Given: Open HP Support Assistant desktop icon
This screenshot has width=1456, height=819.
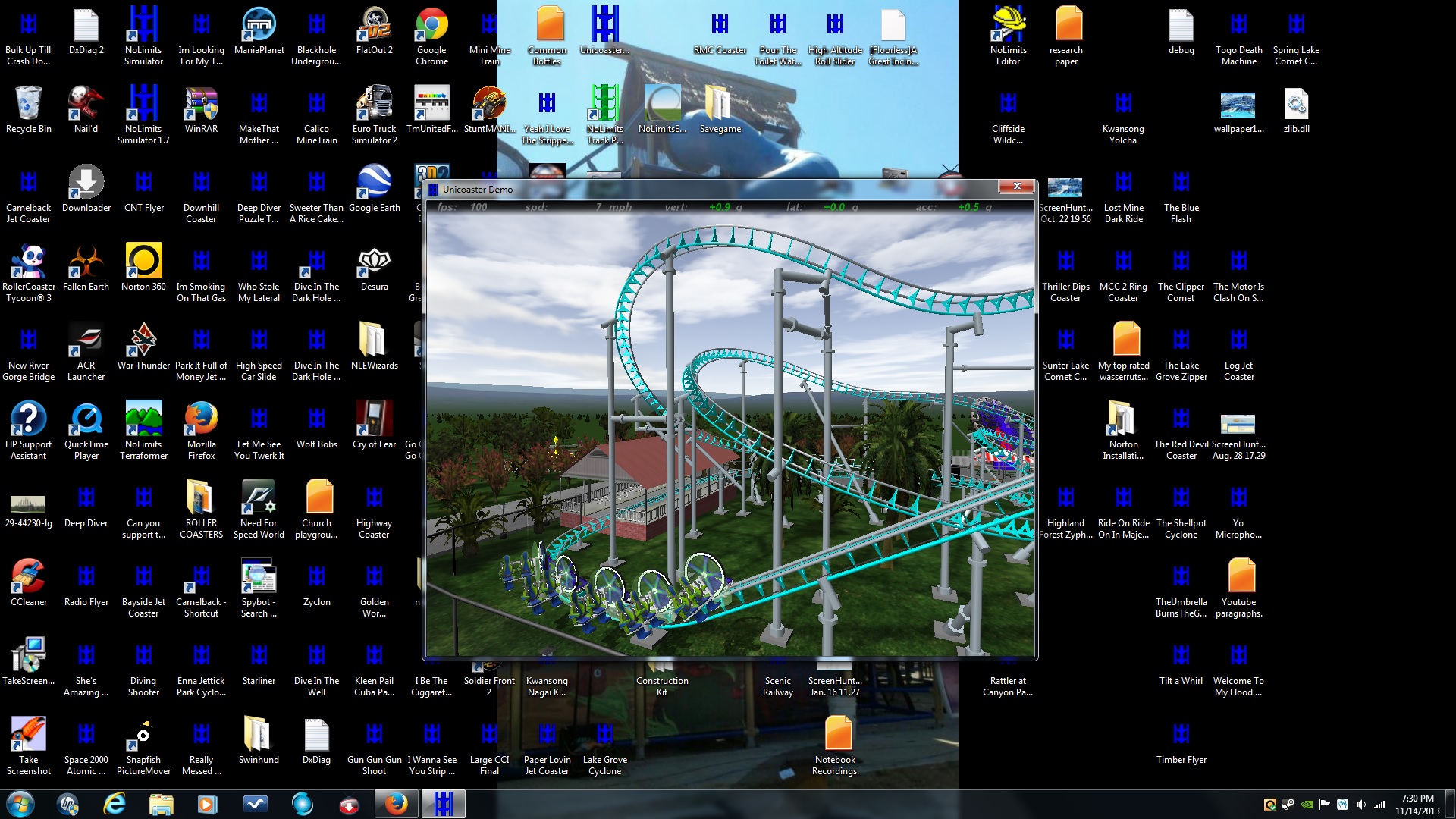Looking at the screenshot, I should [x=28, y=430].
